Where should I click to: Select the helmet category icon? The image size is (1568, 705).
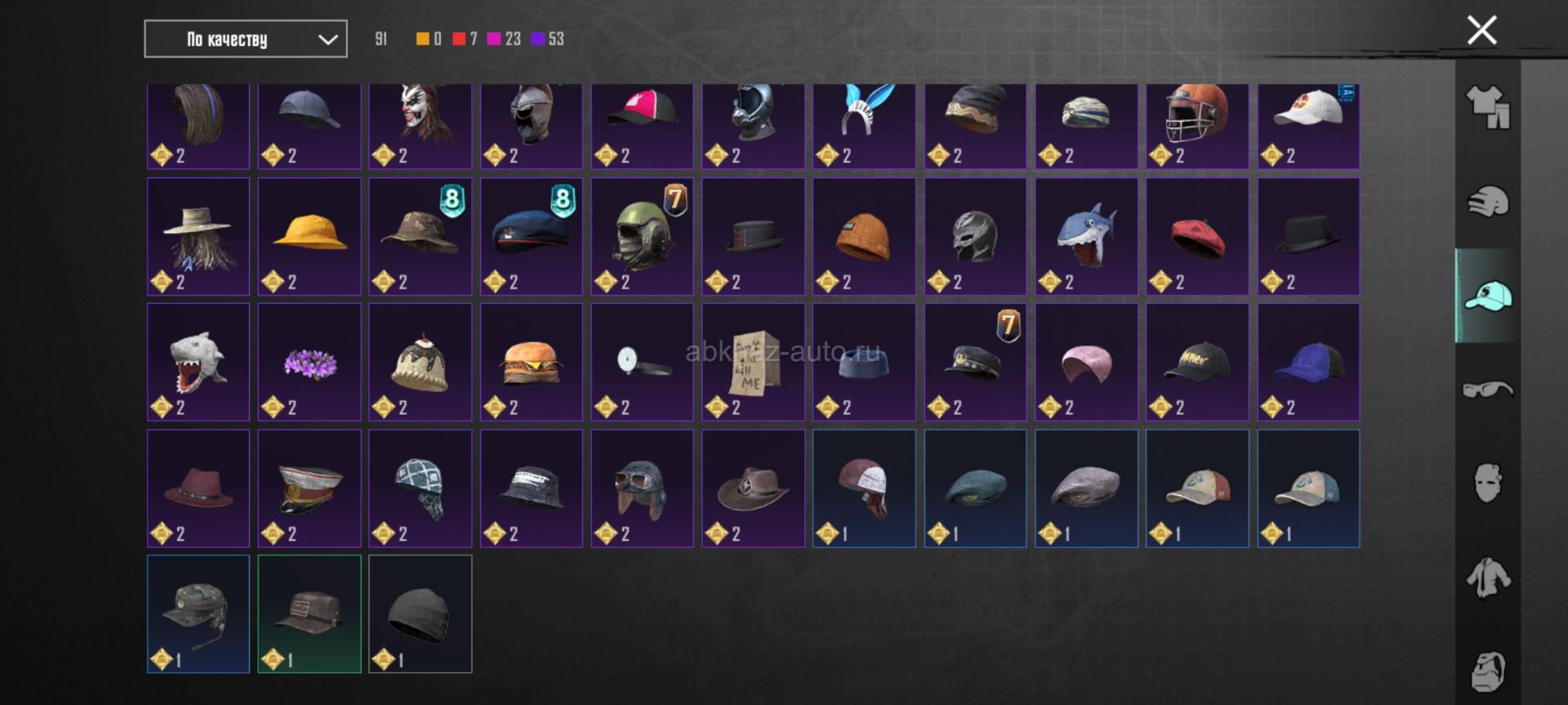[1488, 202]
